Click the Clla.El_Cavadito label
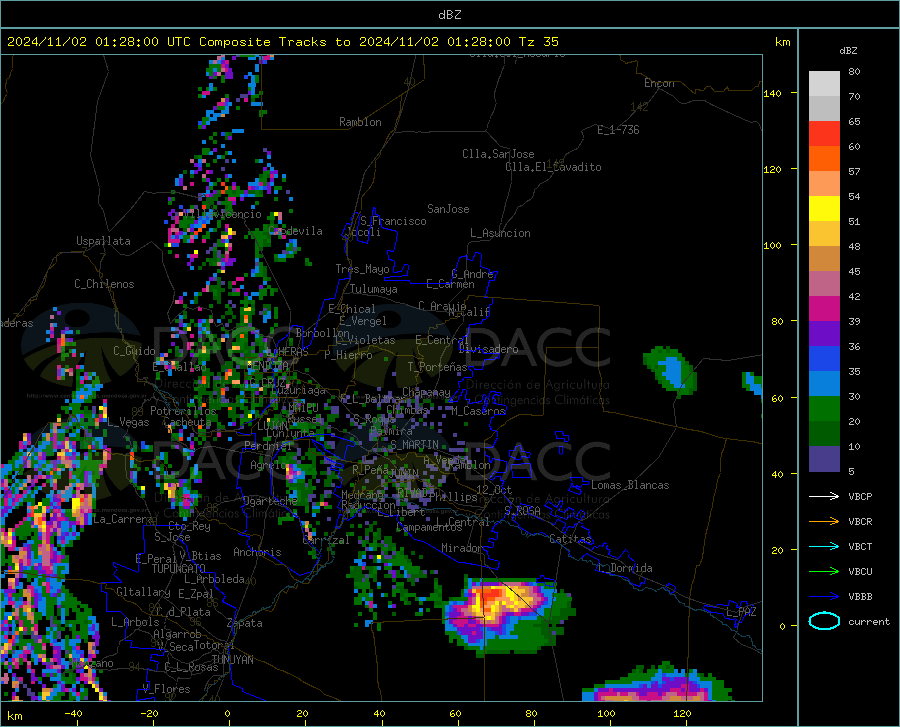This screenshot has width=900, height=727. (553, 167)
